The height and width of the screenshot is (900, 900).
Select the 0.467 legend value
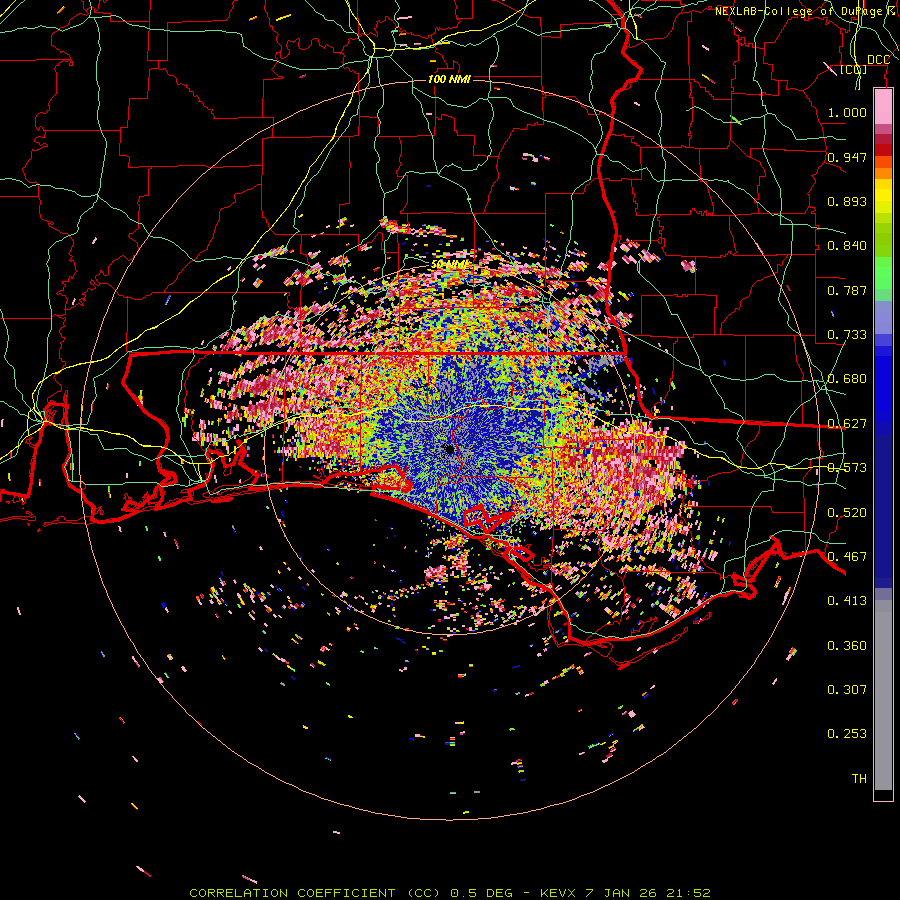(x=847, y=557)
